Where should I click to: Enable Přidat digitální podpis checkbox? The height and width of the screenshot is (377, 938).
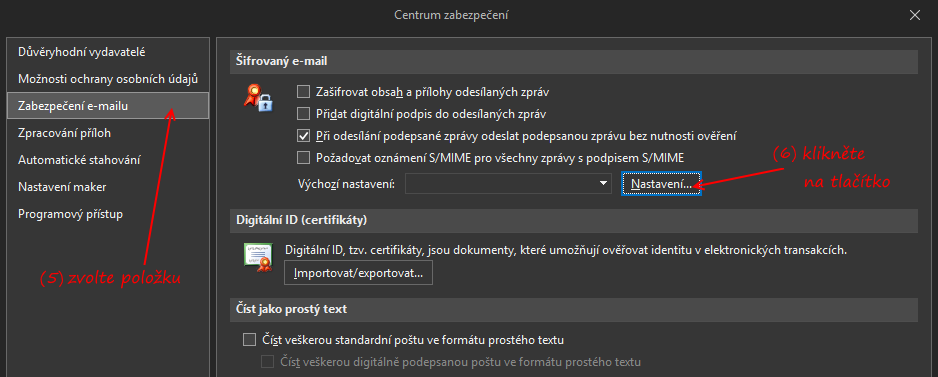coord(304,113)
